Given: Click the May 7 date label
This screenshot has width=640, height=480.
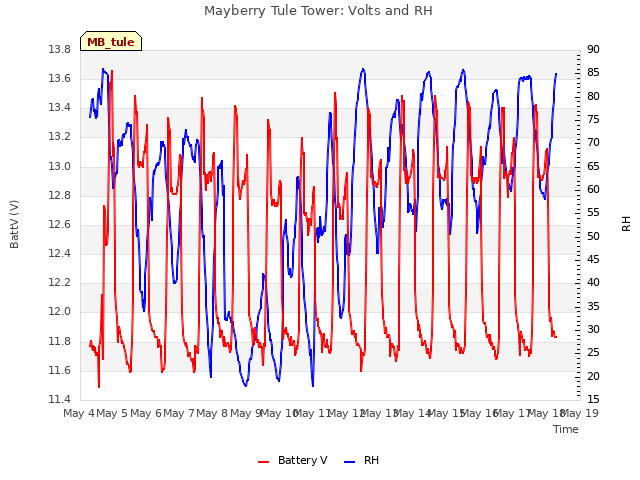Looking at the screenshot, I should click(x=179, y=413).
